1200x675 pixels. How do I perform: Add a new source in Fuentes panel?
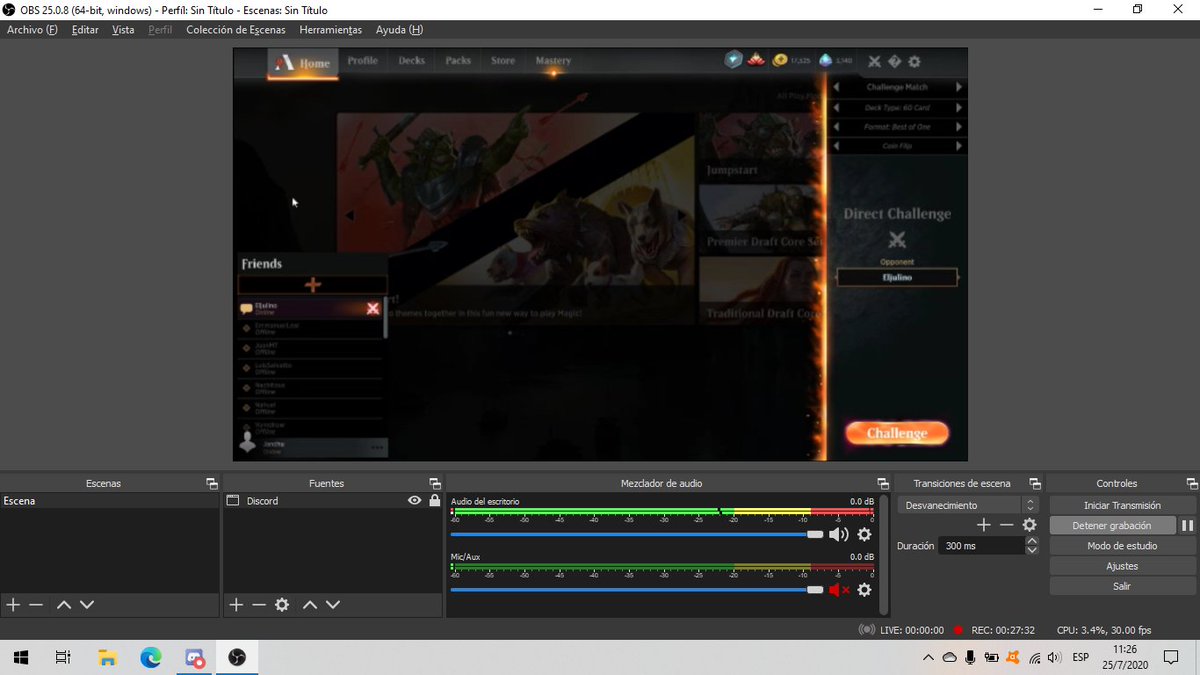coord(236,604)
